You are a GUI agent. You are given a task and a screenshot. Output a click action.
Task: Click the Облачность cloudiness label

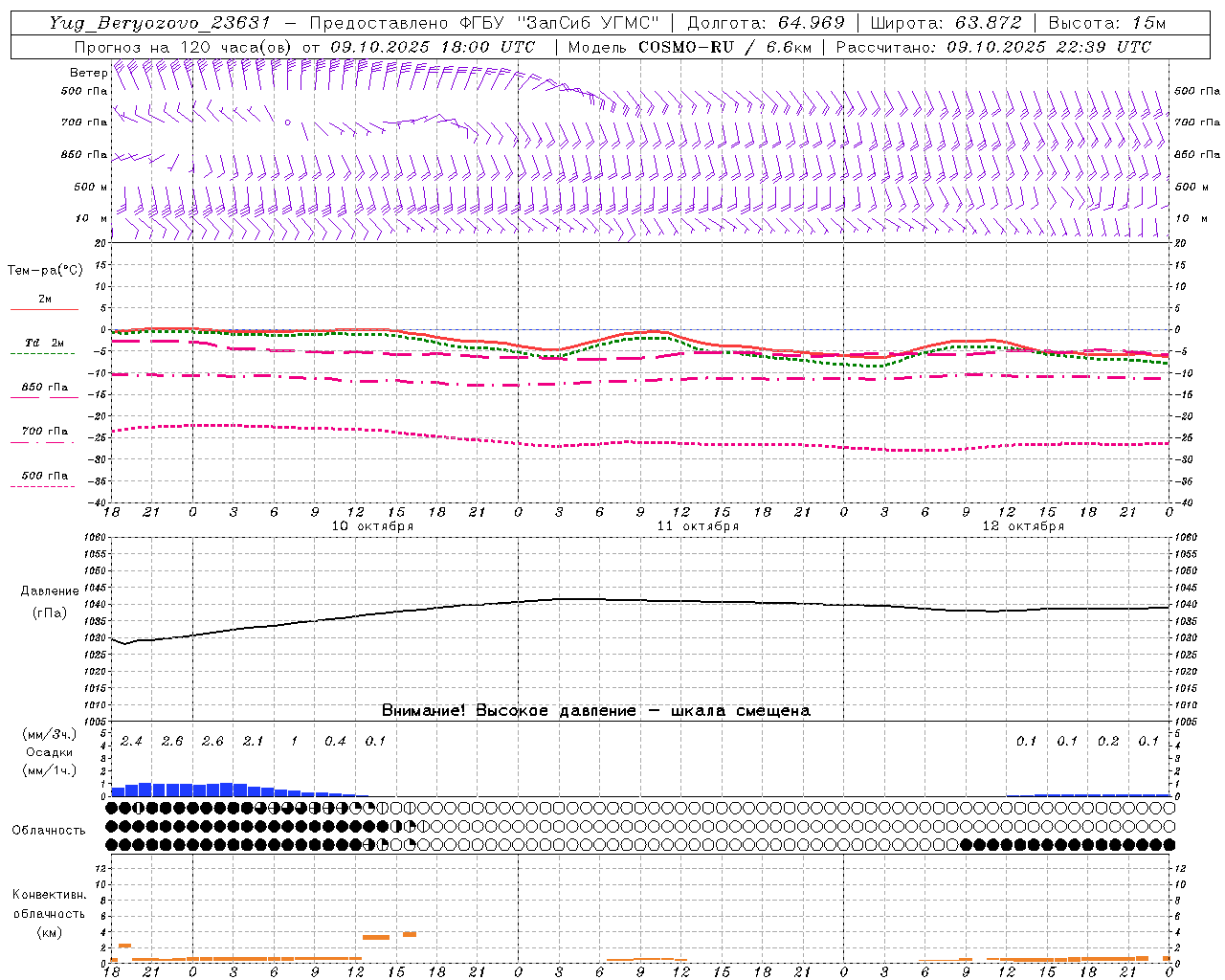point(49,831)
